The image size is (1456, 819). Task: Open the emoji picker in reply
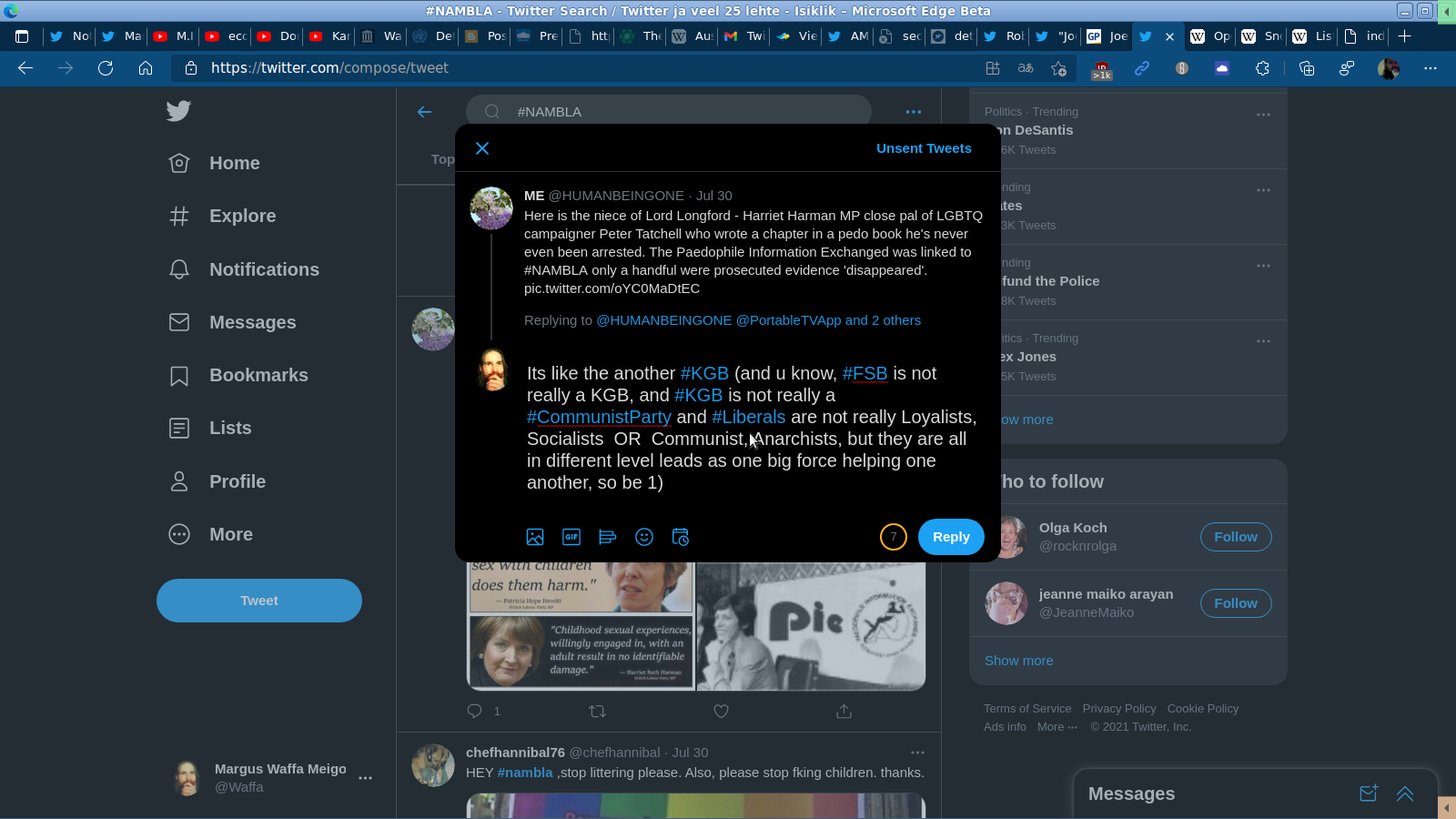tap(644, 537)
